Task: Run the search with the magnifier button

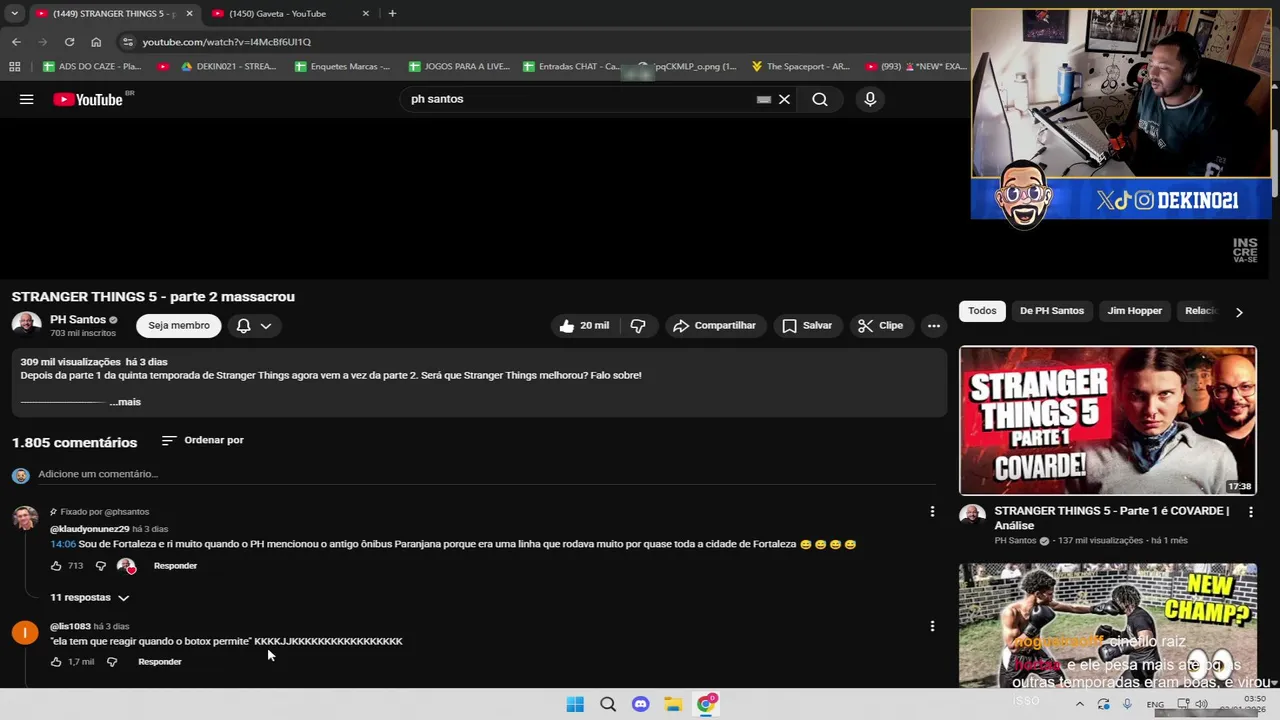Action: click(x=820, y=99)
